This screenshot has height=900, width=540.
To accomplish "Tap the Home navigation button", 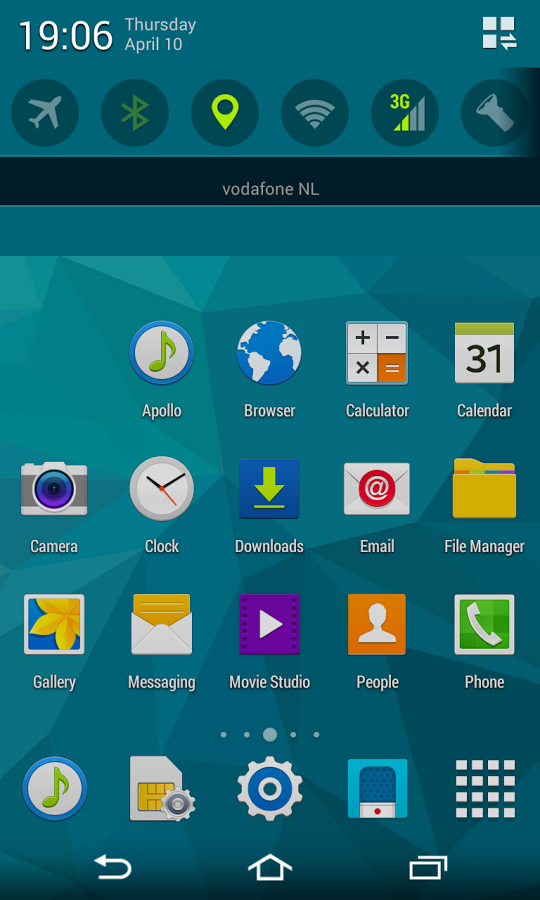I will pos(270,867).
